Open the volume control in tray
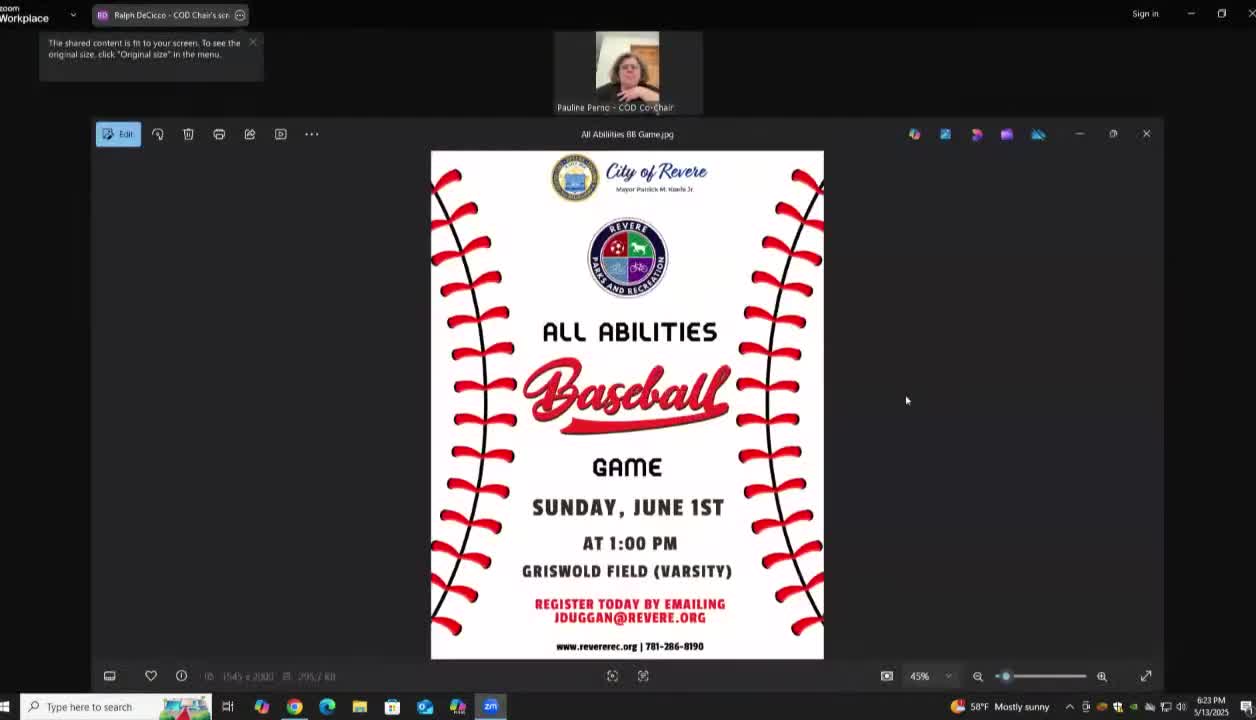 click(x=1181, y=707)
